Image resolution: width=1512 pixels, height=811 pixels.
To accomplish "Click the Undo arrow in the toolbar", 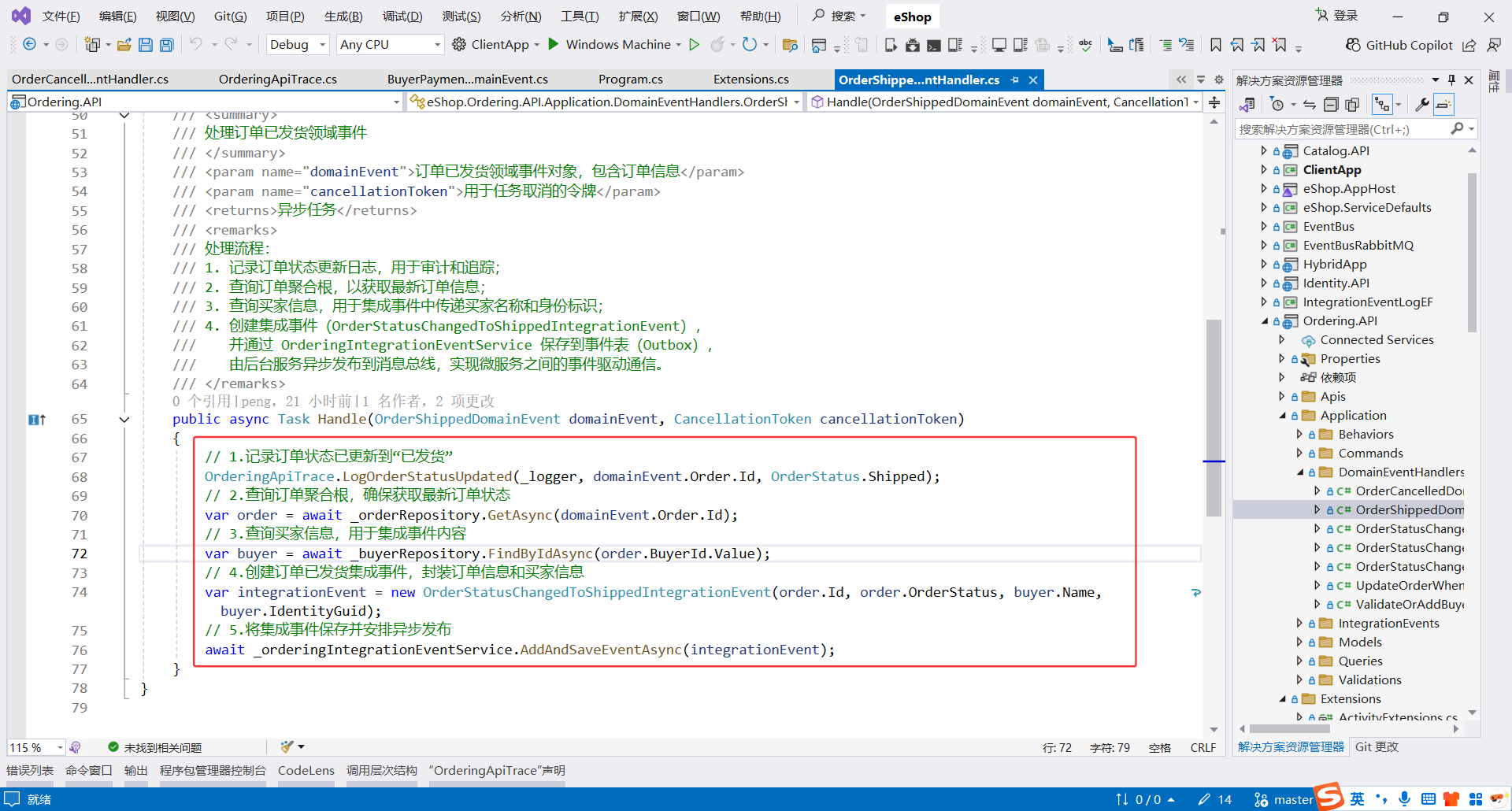I will pyautogui.click(x=196, y=45).
